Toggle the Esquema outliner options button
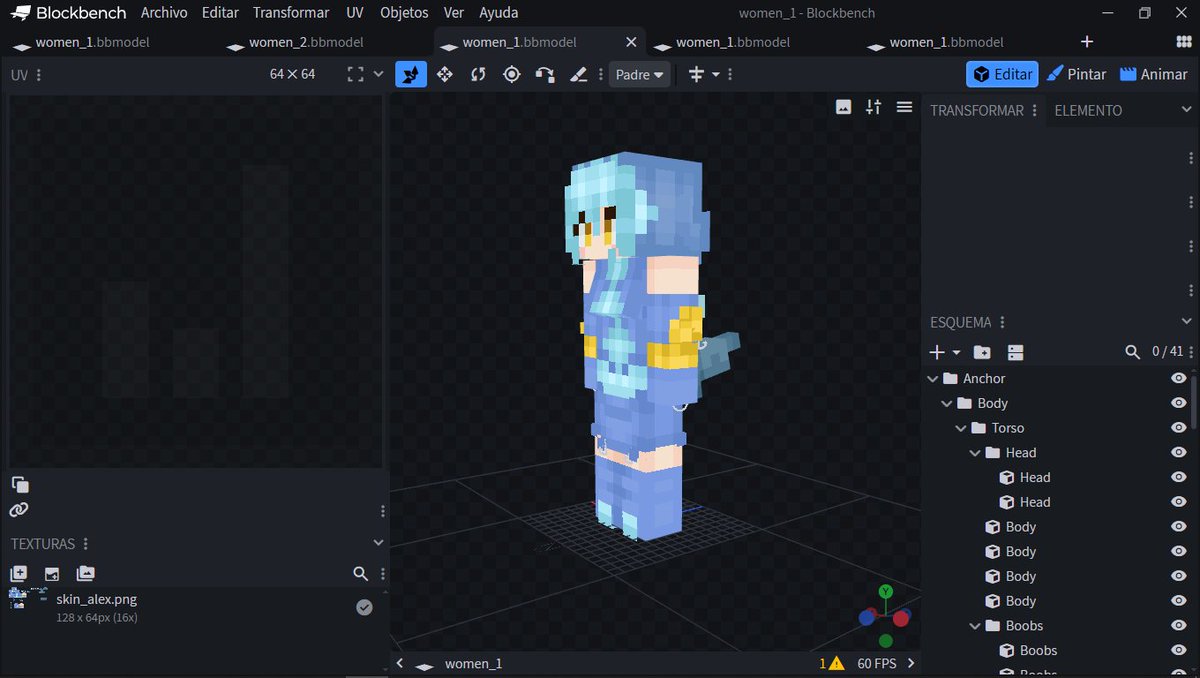This screenshot has width=1200, height=678. [x=1015, y=352]
